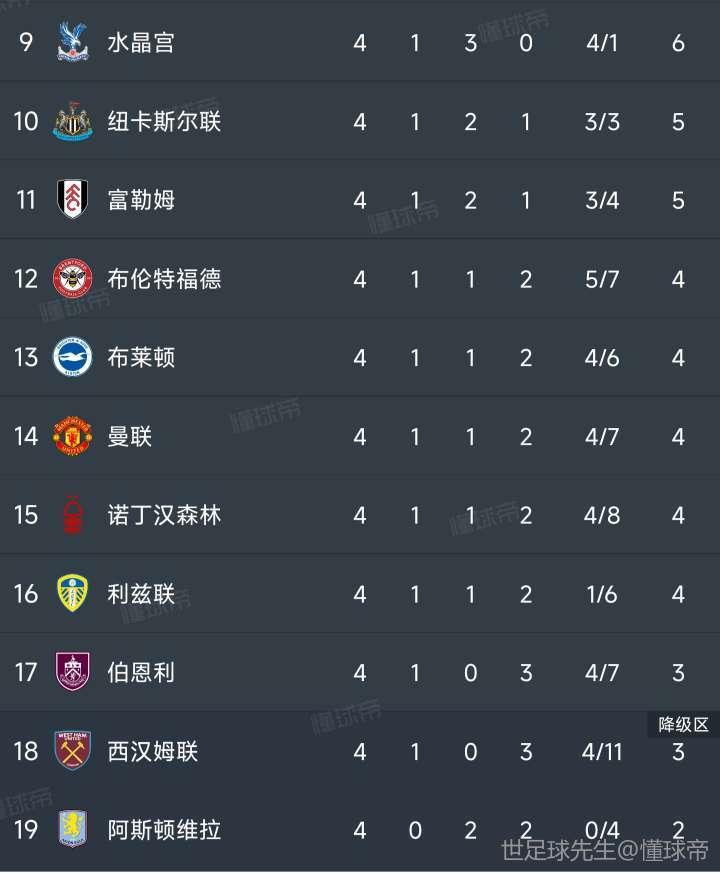Open the West Ham crossed hammers badge

[x=72, y=750]
